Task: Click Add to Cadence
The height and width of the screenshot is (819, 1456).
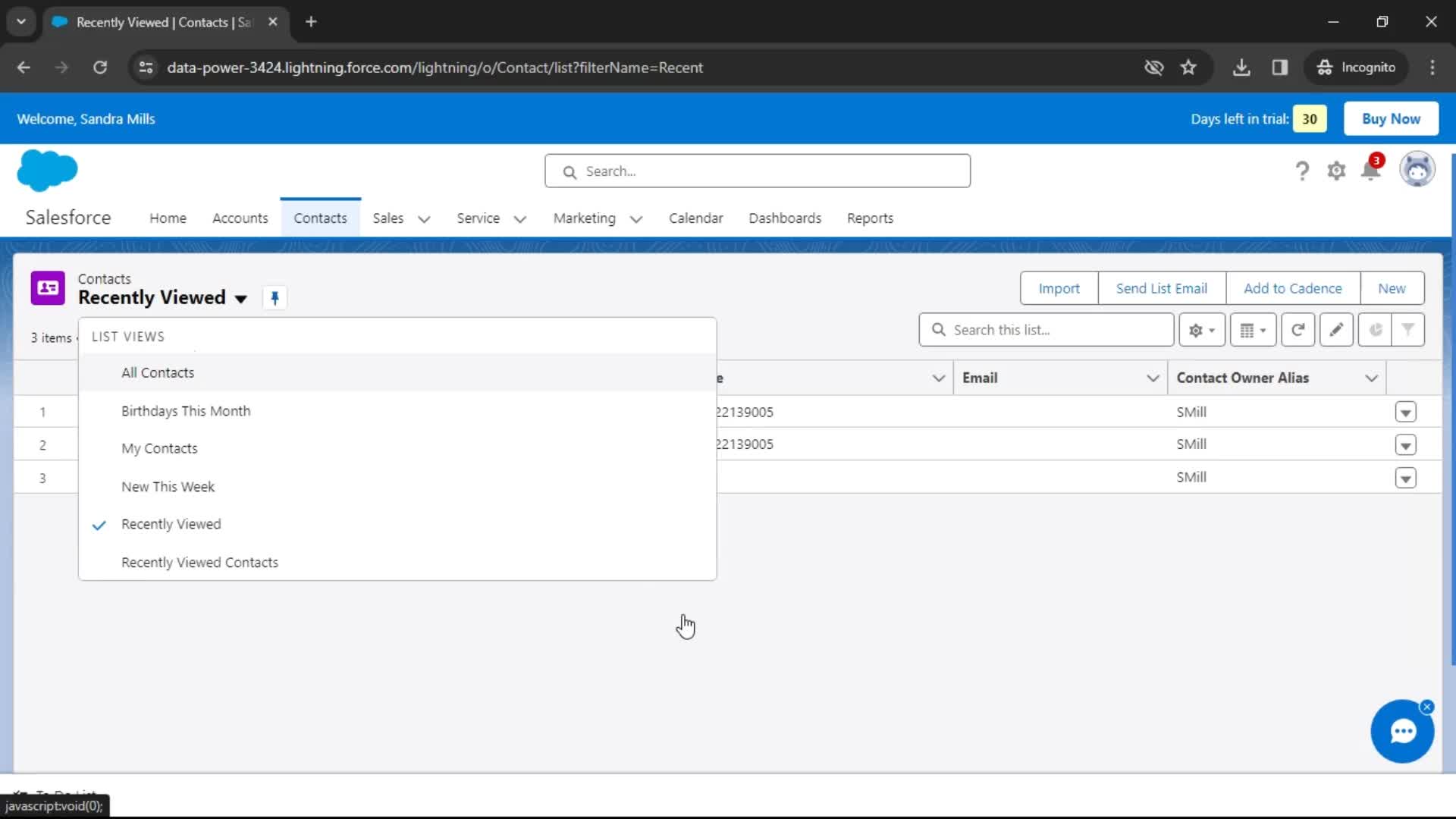Action: 1292,289
